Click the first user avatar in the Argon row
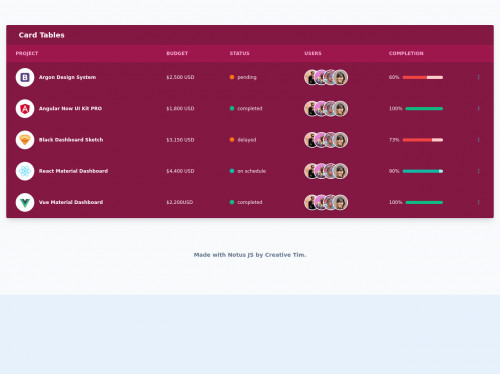500x374 pixels. coord(310,77)
